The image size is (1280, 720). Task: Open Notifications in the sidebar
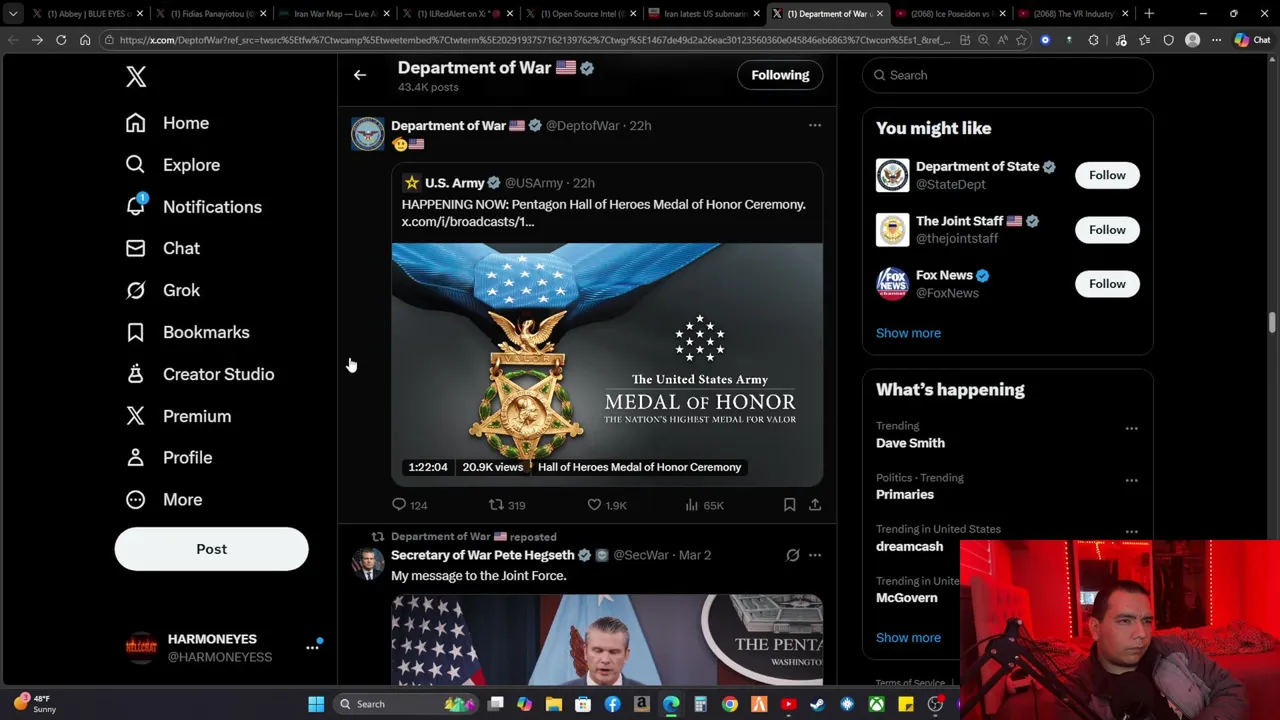pos(193,207)
